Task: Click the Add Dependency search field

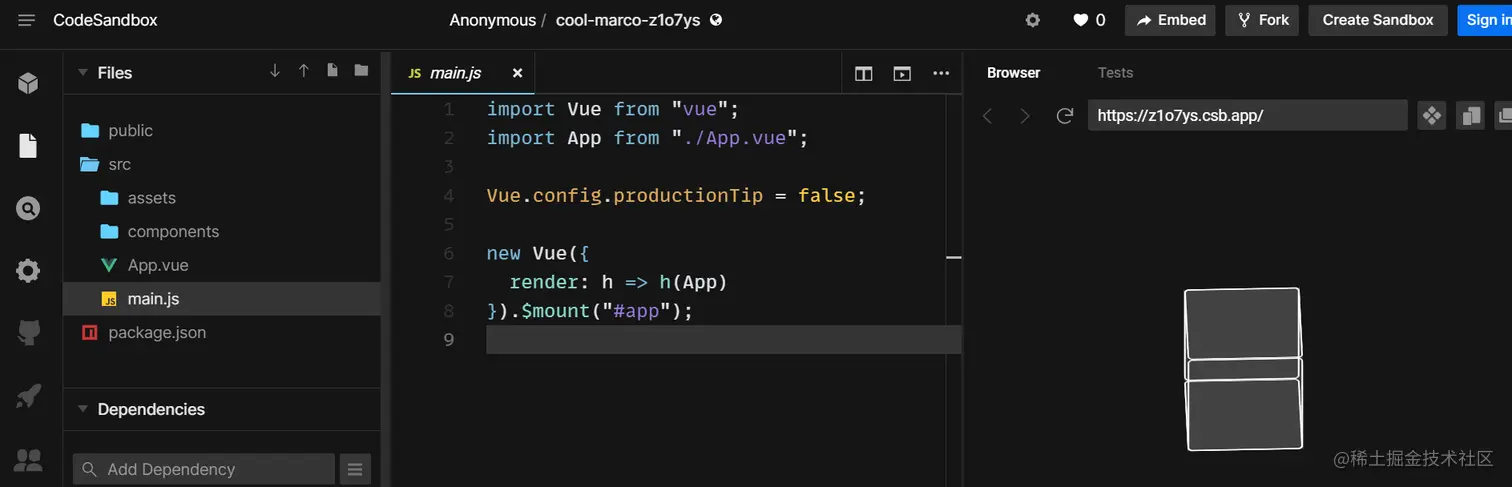Action: point(204,469)
